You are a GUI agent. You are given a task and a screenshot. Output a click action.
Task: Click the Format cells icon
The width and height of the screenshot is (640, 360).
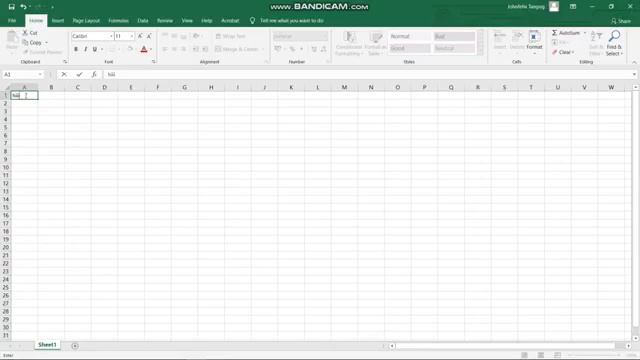533,36
